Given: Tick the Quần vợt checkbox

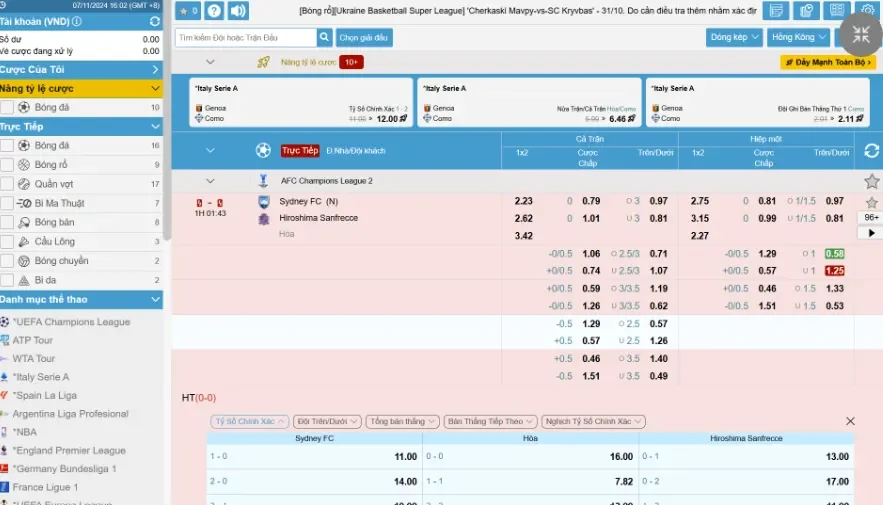Looking at the screenshot, I should [8, 184].
